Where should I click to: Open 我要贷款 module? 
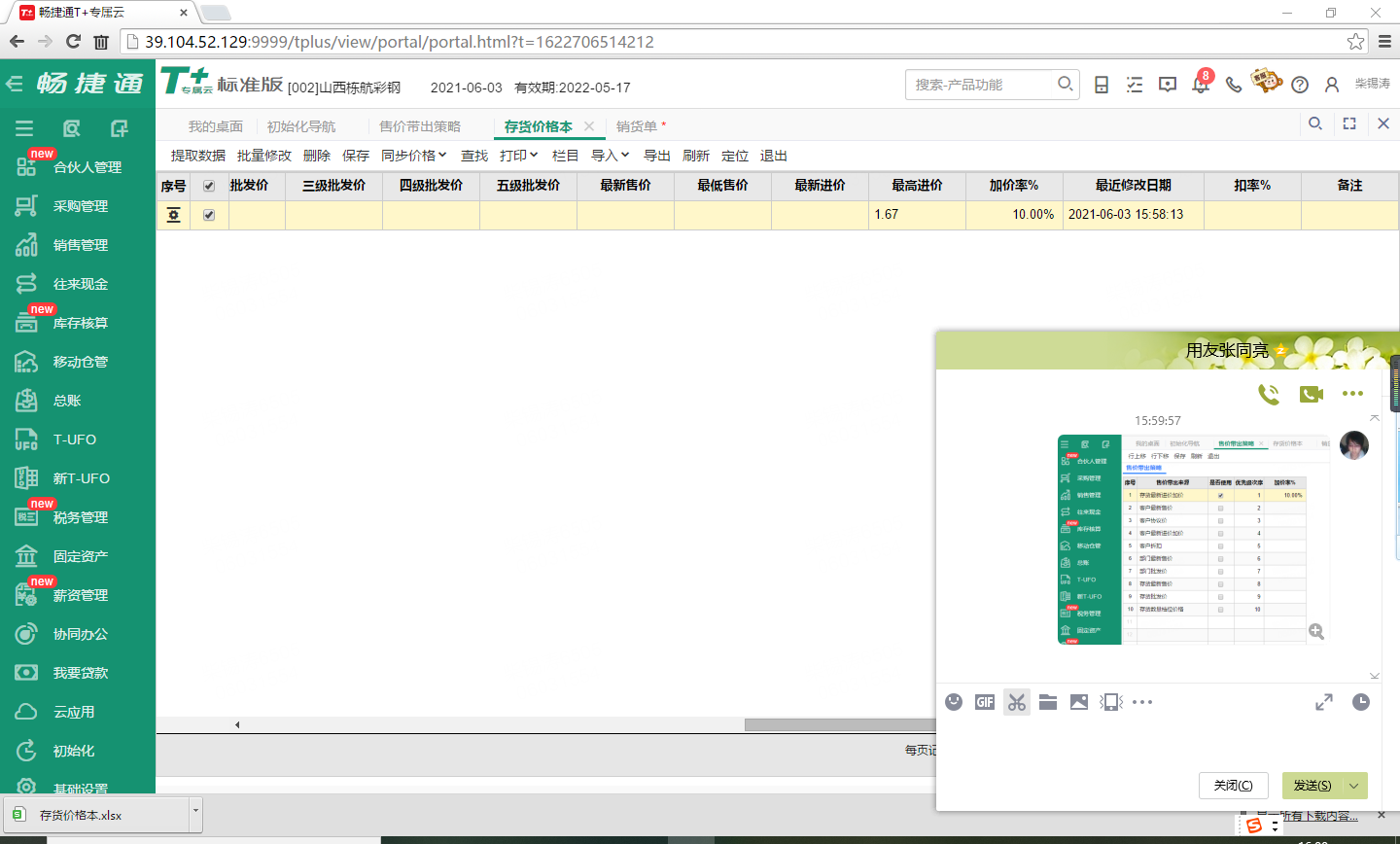(x=80, y=673)
